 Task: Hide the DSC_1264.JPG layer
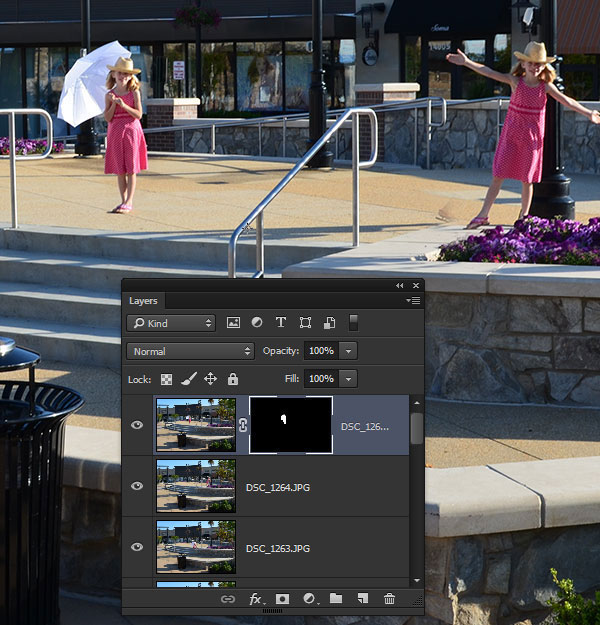pos(137,486)
